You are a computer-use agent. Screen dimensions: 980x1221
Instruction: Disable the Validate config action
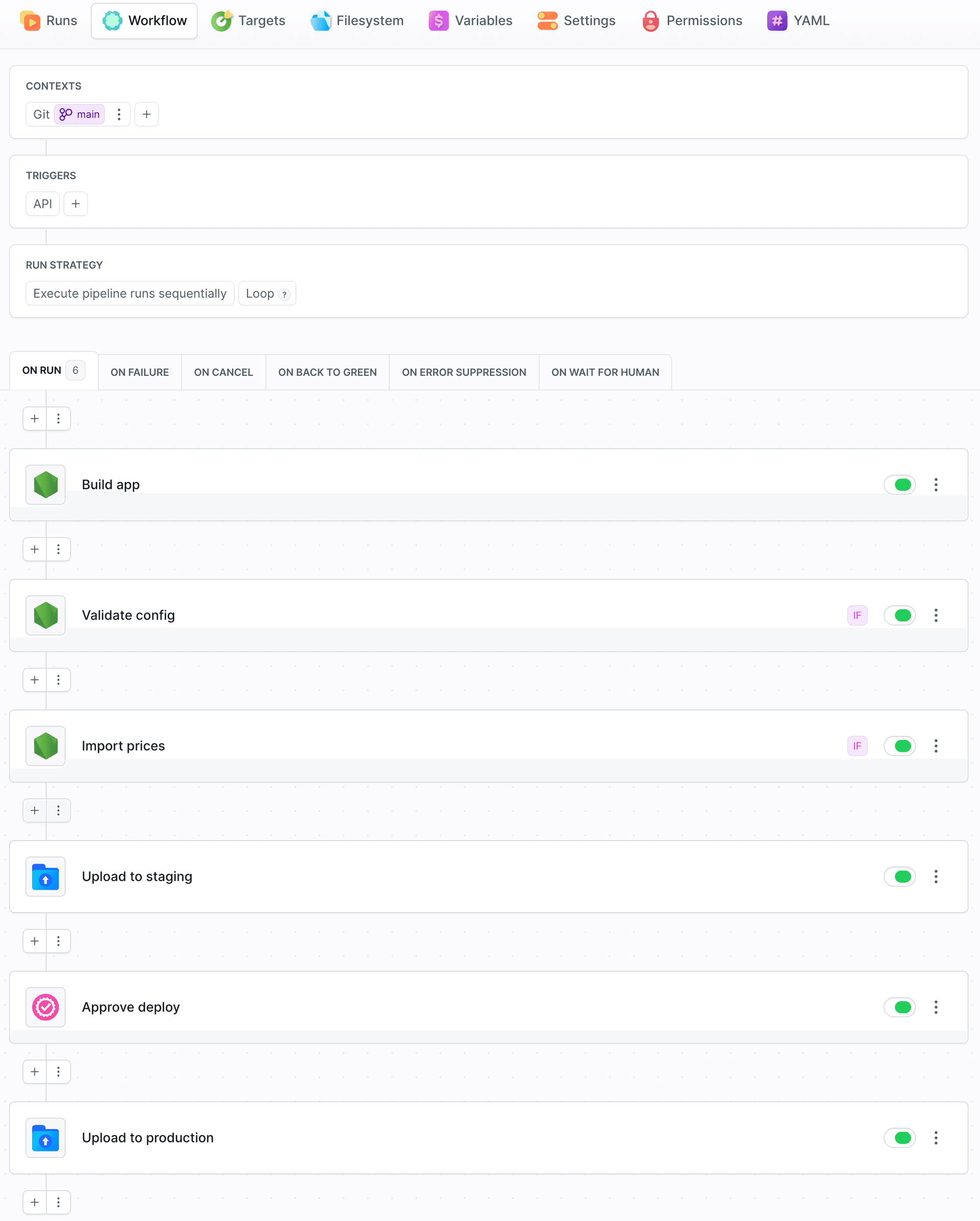pos(900,615)
